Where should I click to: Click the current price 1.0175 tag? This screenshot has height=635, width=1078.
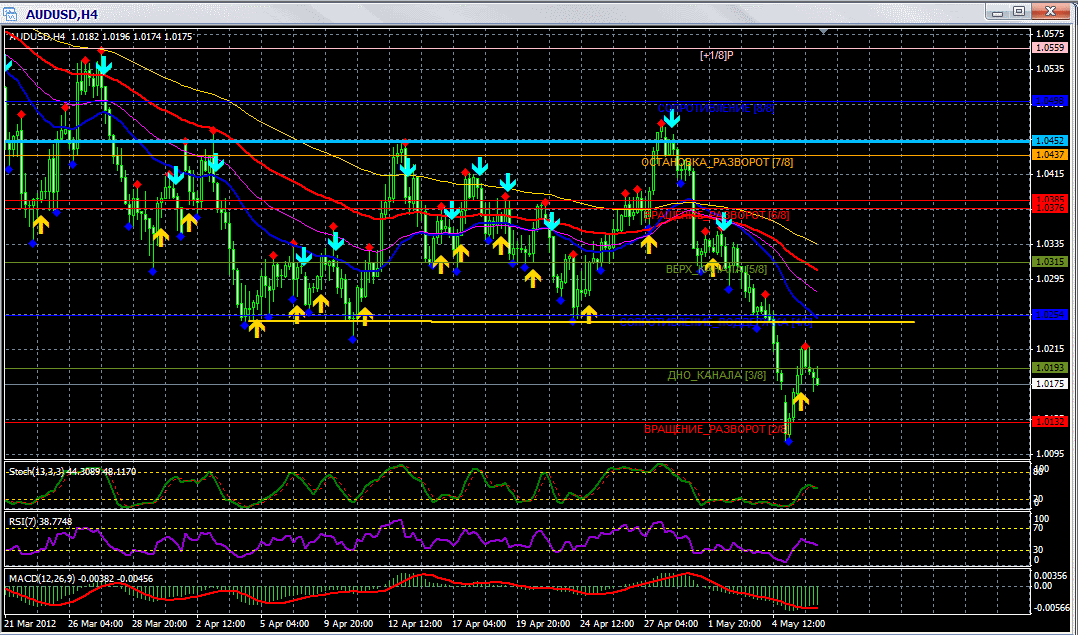(x=1049, y=383)
